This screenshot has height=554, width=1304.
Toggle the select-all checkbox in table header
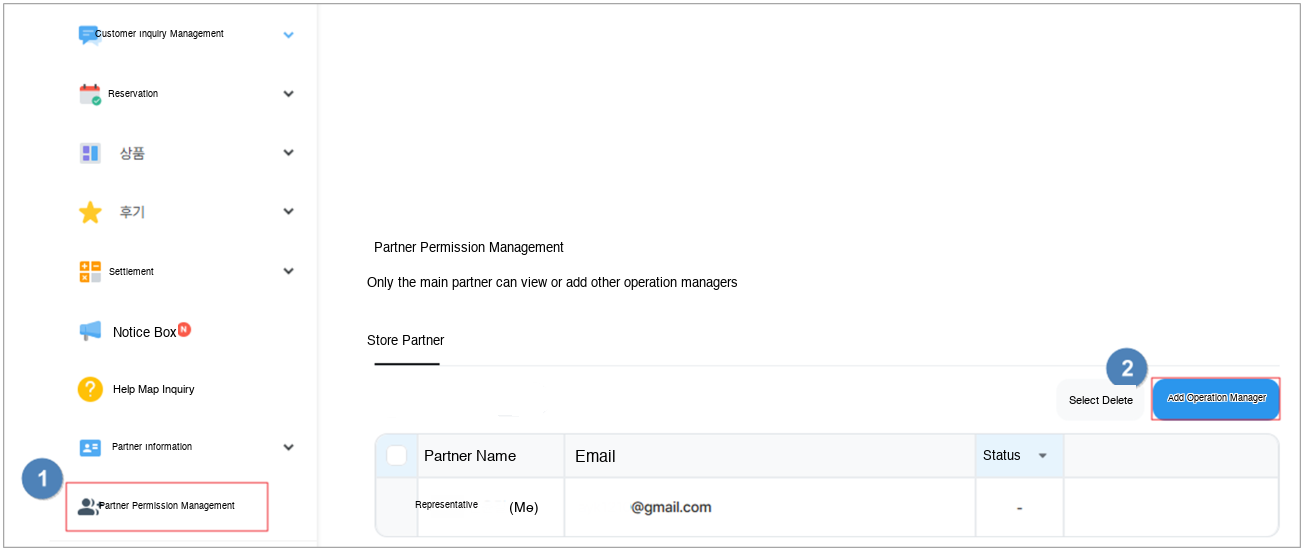397,456
